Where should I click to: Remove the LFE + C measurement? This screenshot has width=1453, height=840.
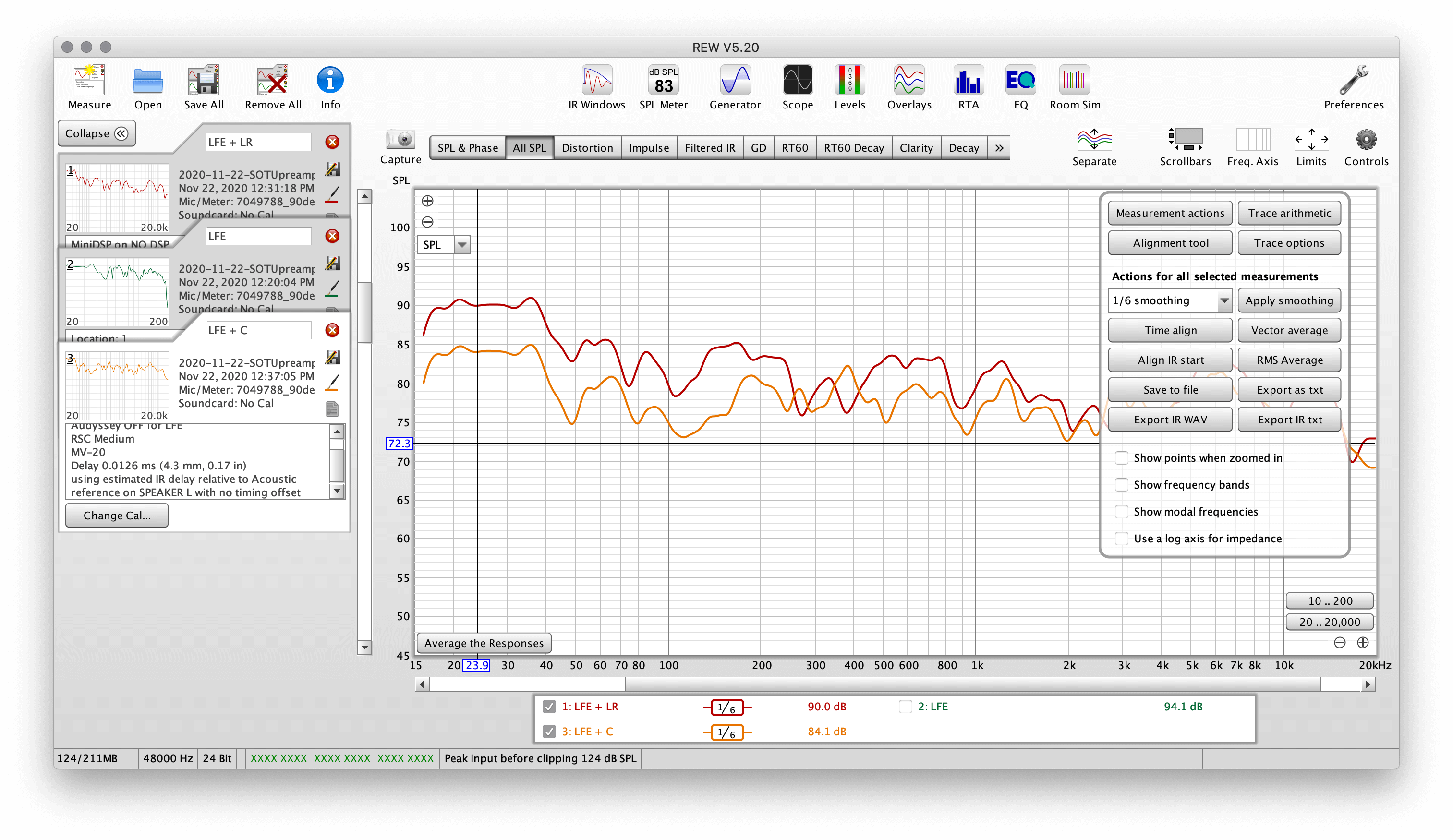pyautogui.click(x=332, y=330)
